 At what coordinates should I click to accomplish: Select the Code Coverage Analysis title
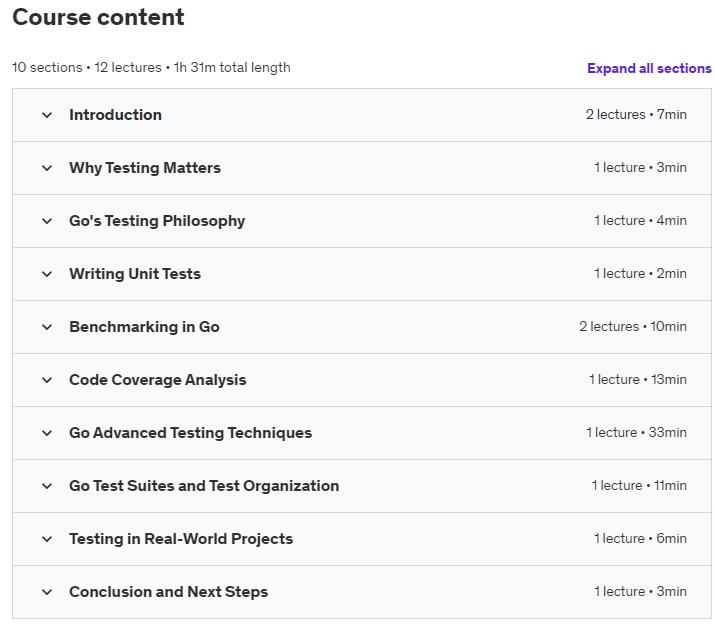pos(158,380)
